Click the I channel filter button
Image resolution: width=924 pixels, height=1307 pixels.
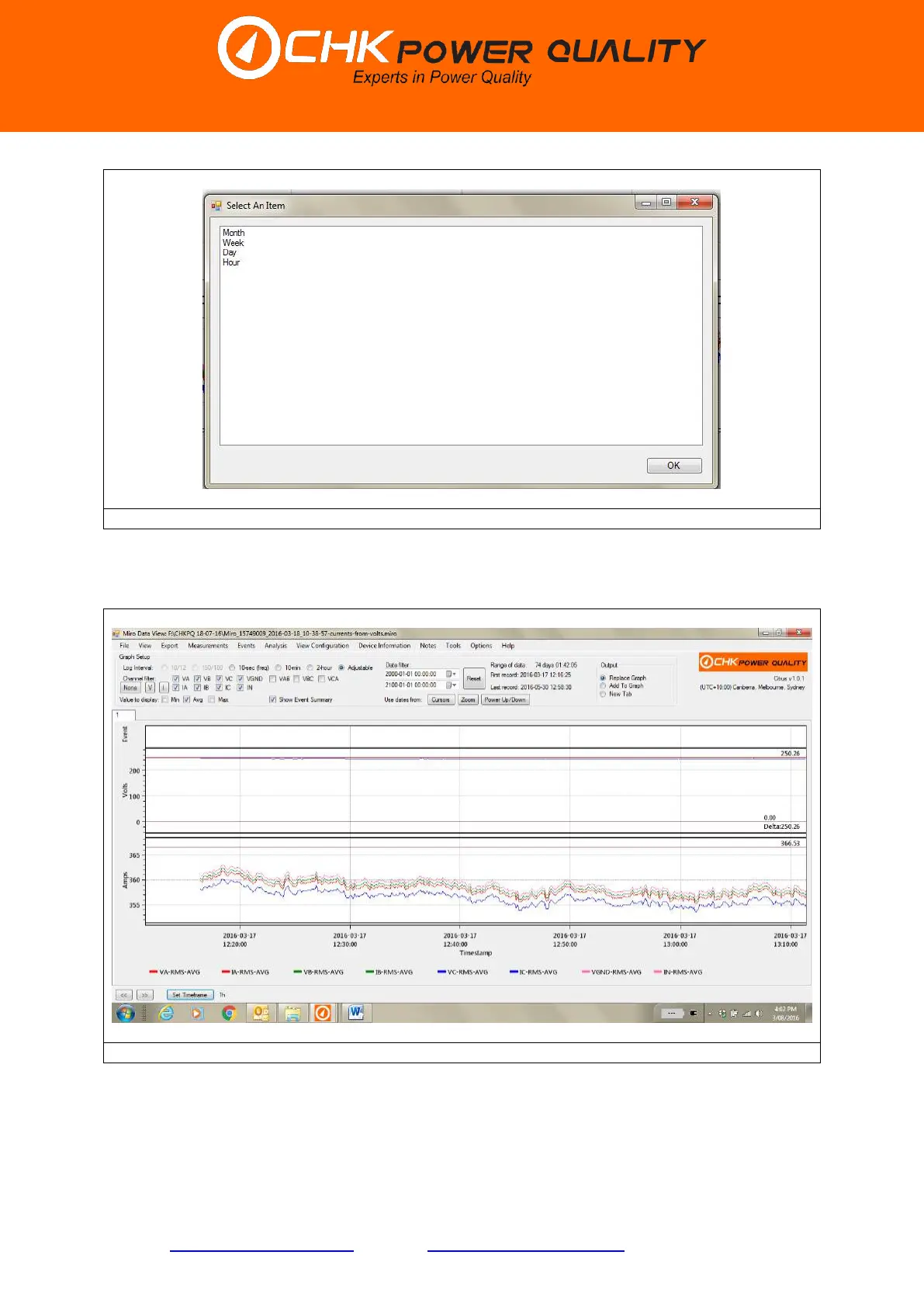click(164, 688)
